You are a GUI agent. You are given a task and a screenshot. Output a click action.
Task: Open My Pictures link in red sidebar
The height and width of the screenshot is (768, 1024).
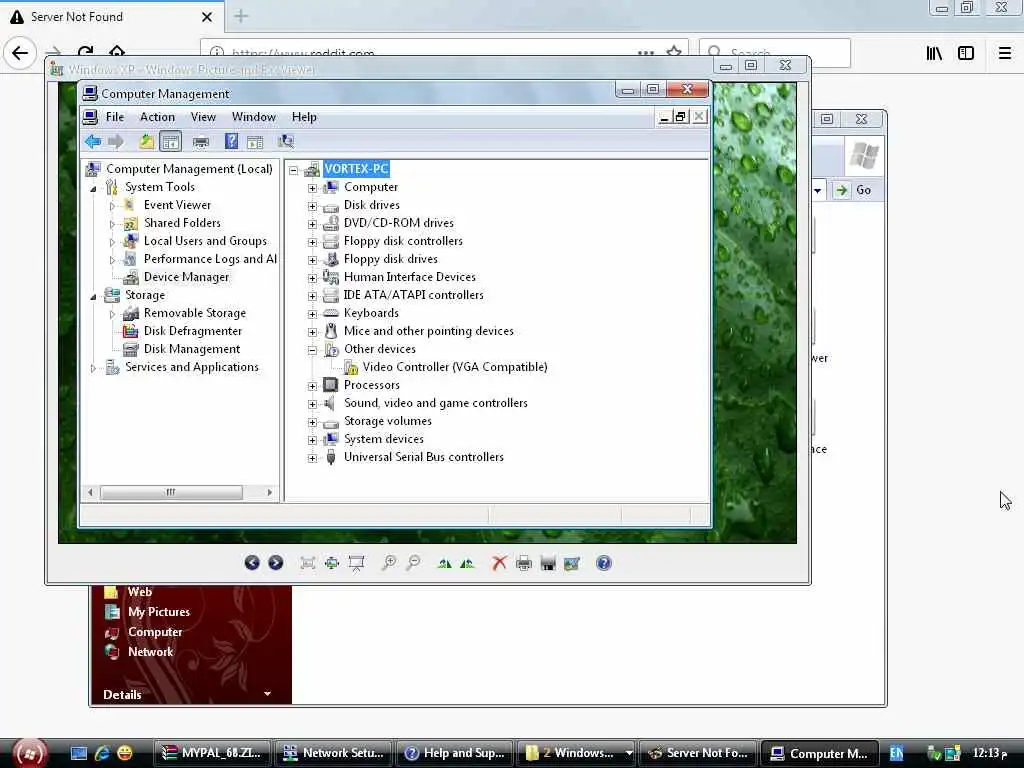tap(159, 612)
